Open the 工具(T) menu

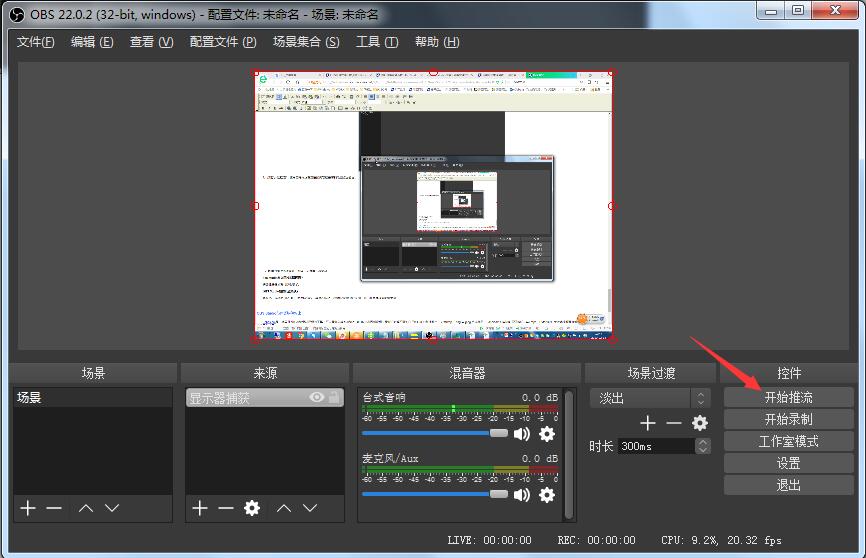(377, 42)
